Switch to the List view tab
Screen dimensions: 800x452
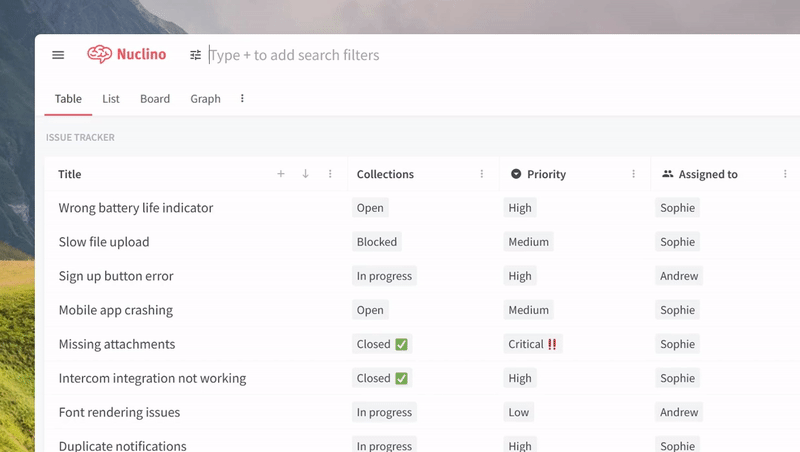click(111, 99)
